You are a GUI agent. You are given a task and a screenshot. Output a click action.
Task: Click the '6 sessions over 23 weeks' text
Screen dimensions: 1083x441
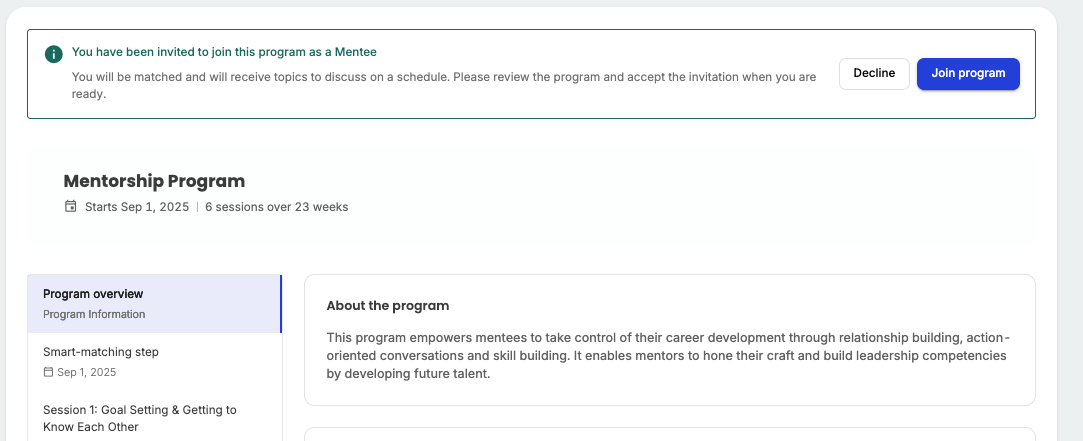pyautogui.click(x=276, y=207)
